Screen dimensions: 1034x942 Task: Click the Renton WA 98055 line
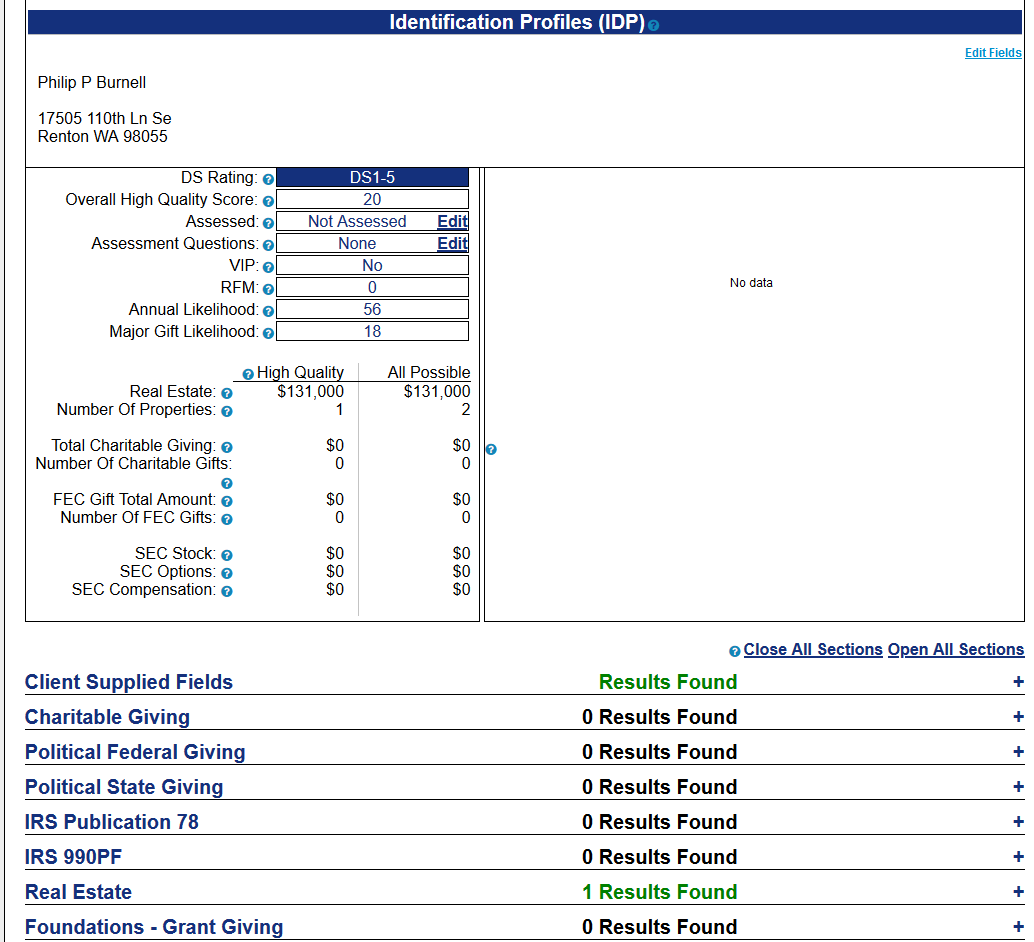tap(102, 137)
